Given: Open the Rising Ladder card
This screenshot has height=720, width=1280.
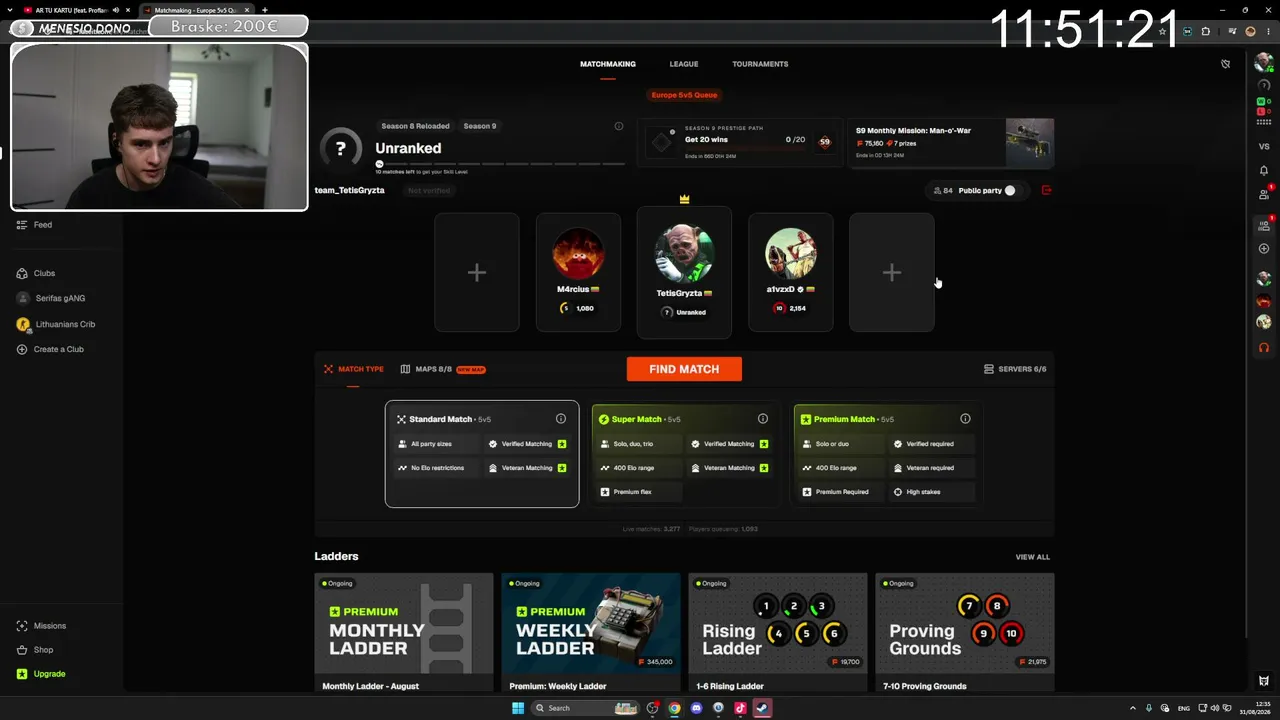Looking at the screenshot, I should point(778,632).
